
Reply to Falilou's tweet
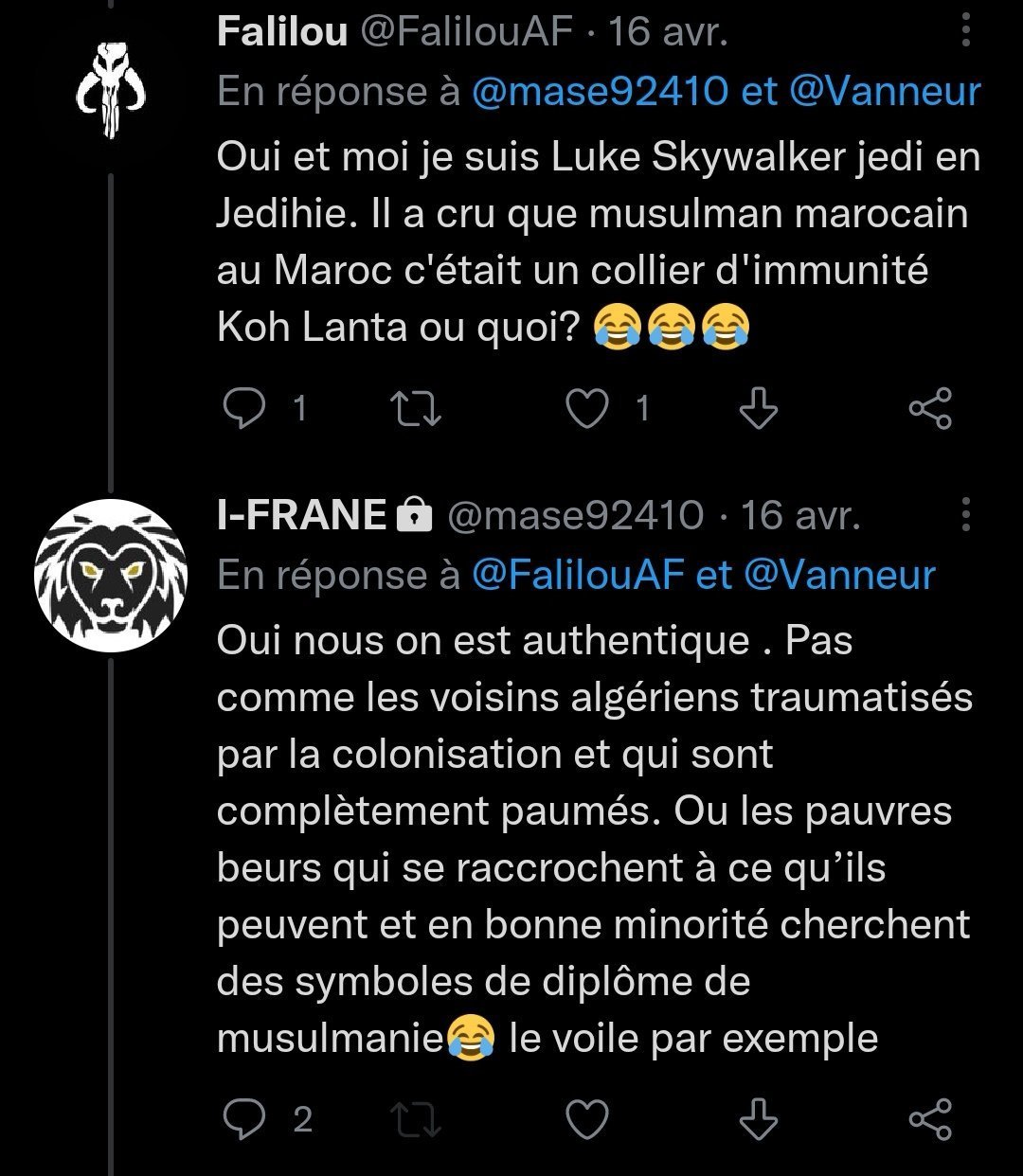pyautogui.click(x=245, y=408)
